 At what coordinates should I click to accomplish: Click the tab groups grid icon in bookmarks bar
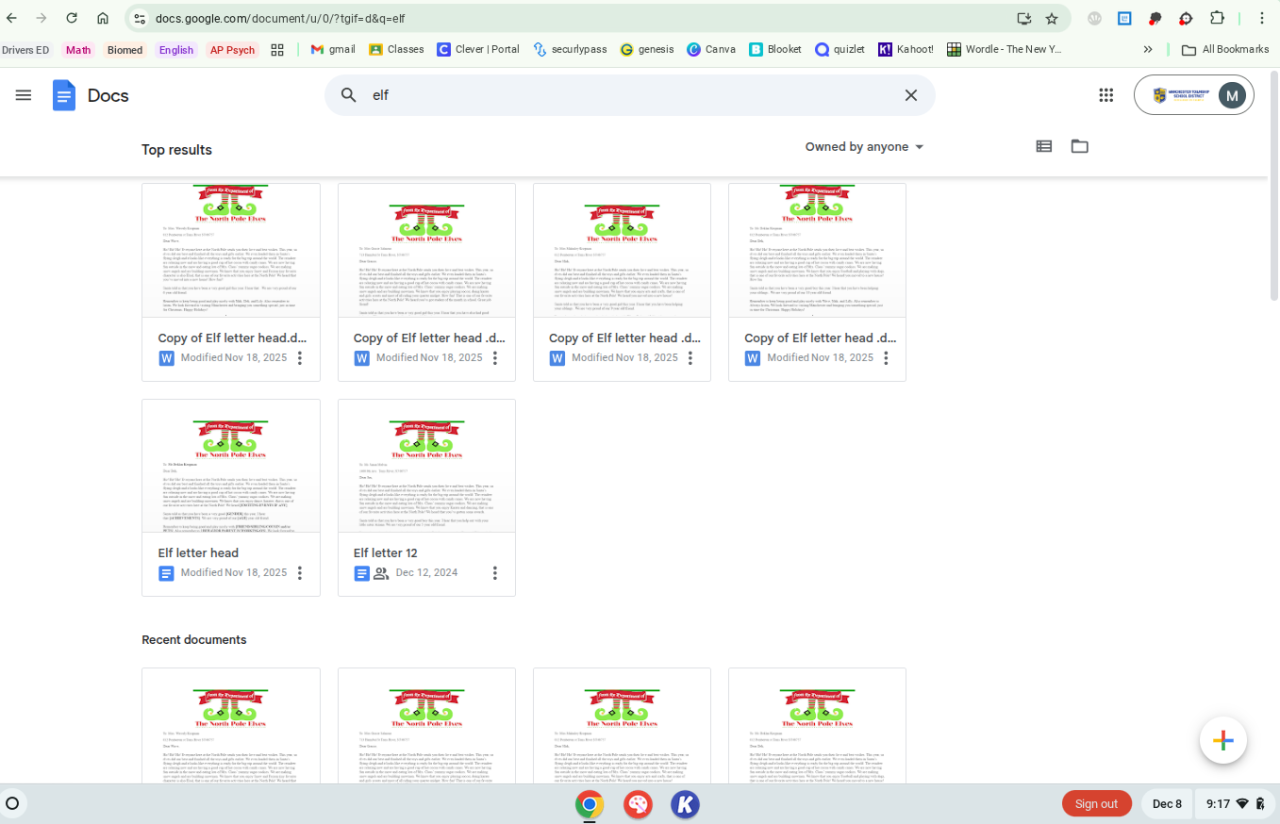(278, 50)
